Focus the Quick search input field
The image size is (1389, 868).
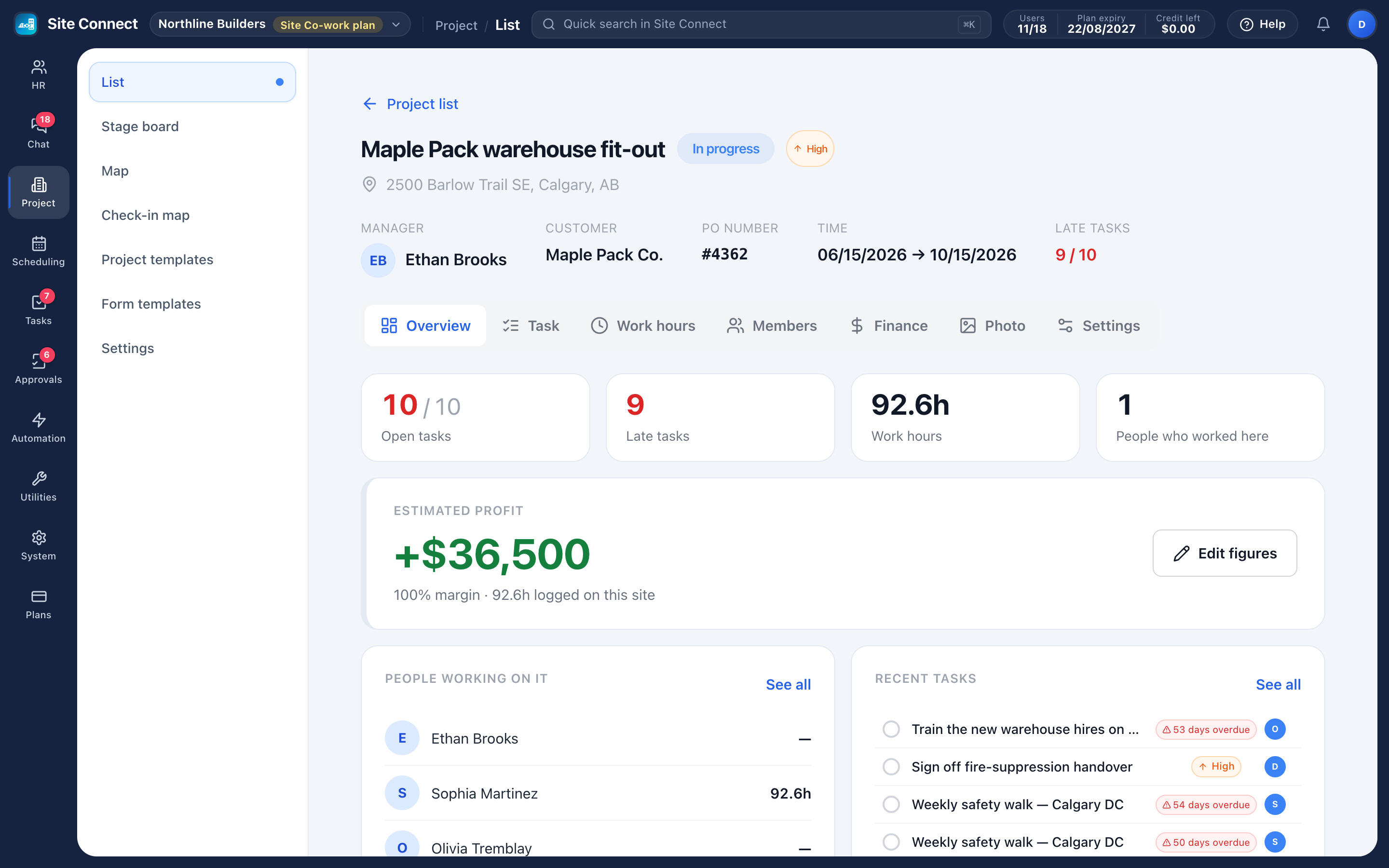click(761, 24)
